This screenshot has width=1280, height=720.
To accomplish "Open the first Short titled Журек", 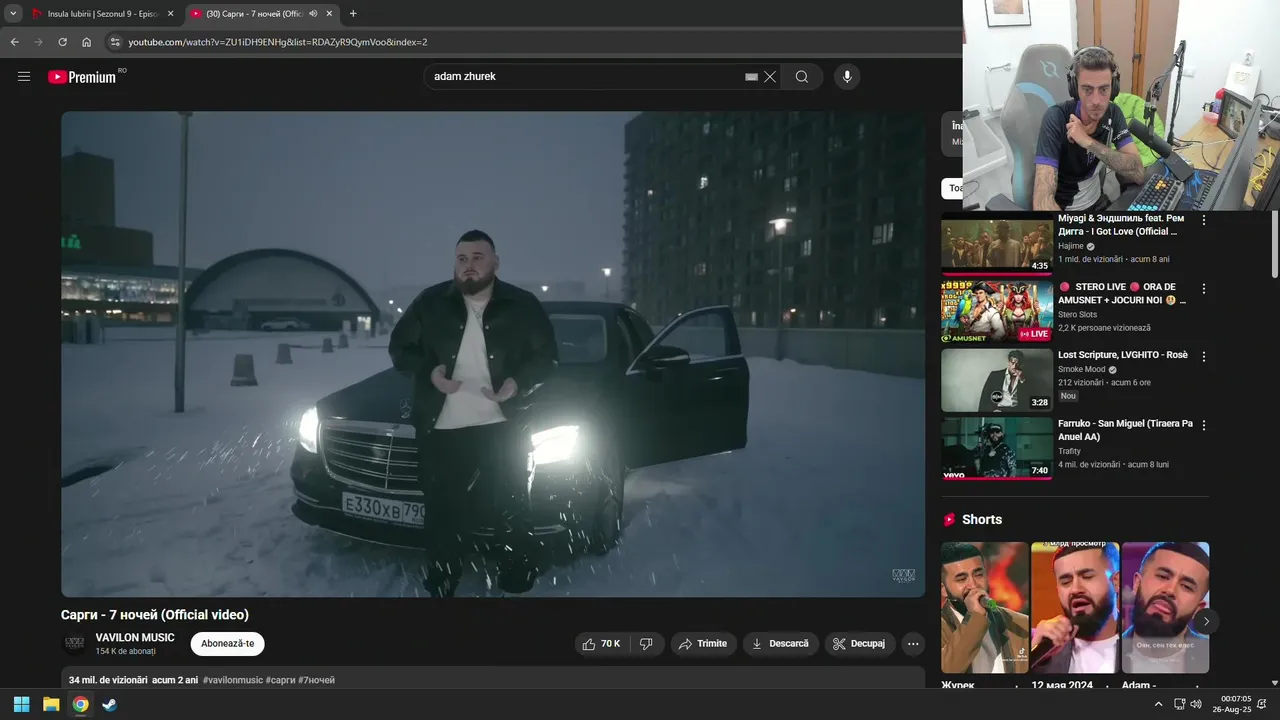I will point(984,608).
